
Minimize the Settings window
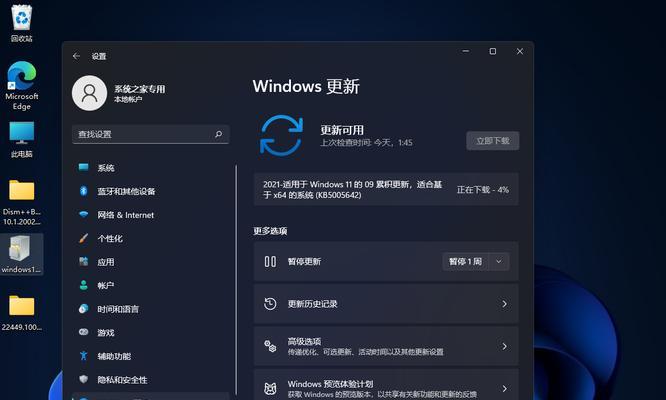pos(466,51)
